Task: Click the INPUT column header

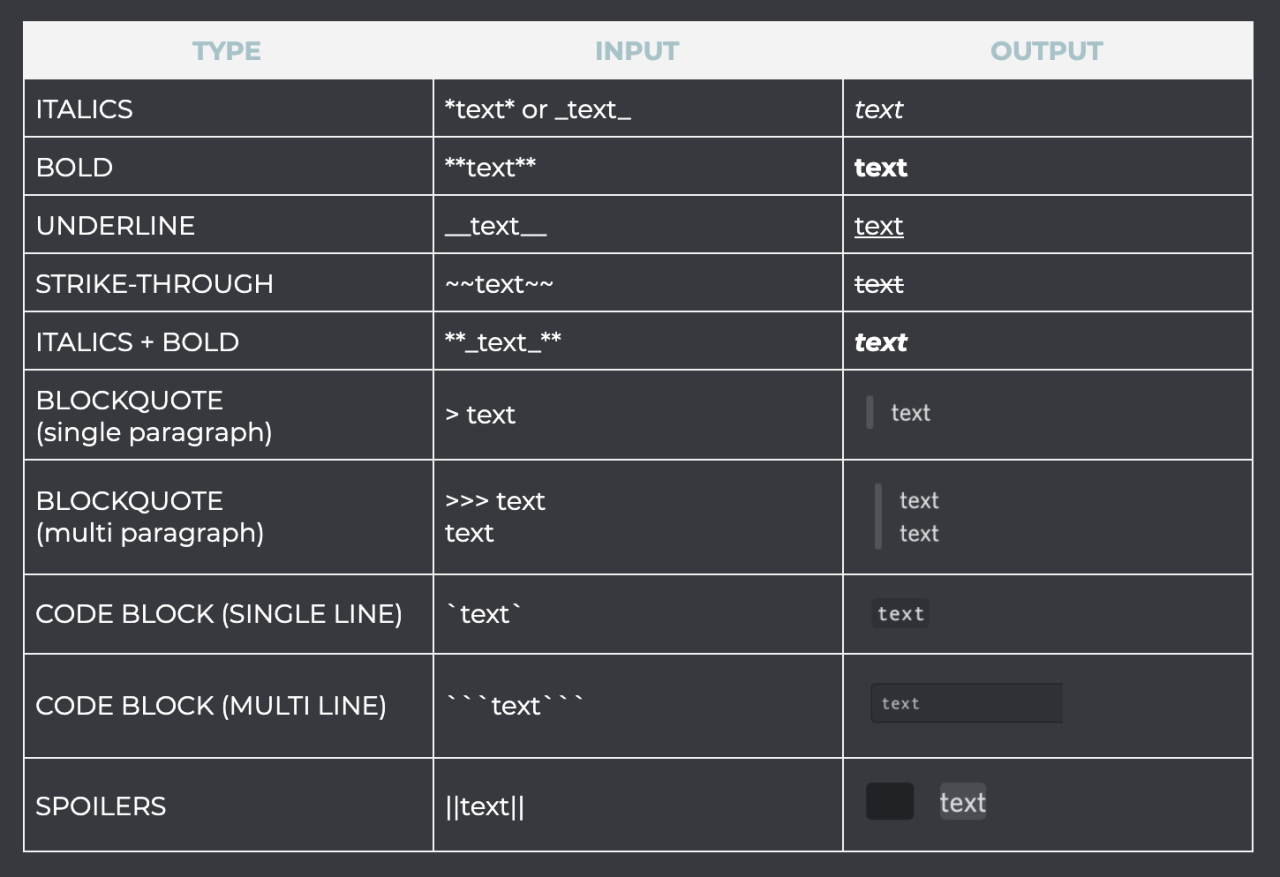Action: click(637, 51)
